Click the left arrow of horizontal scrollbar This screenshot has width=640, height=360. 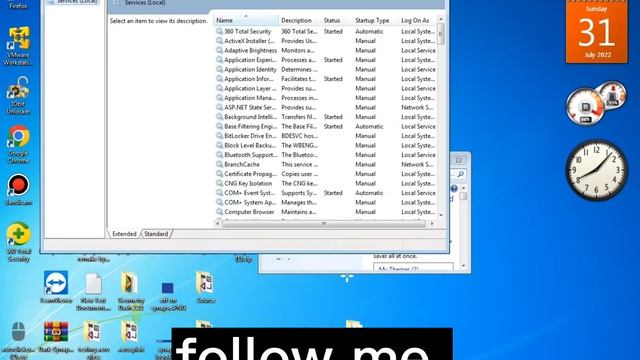click(218, 223)
